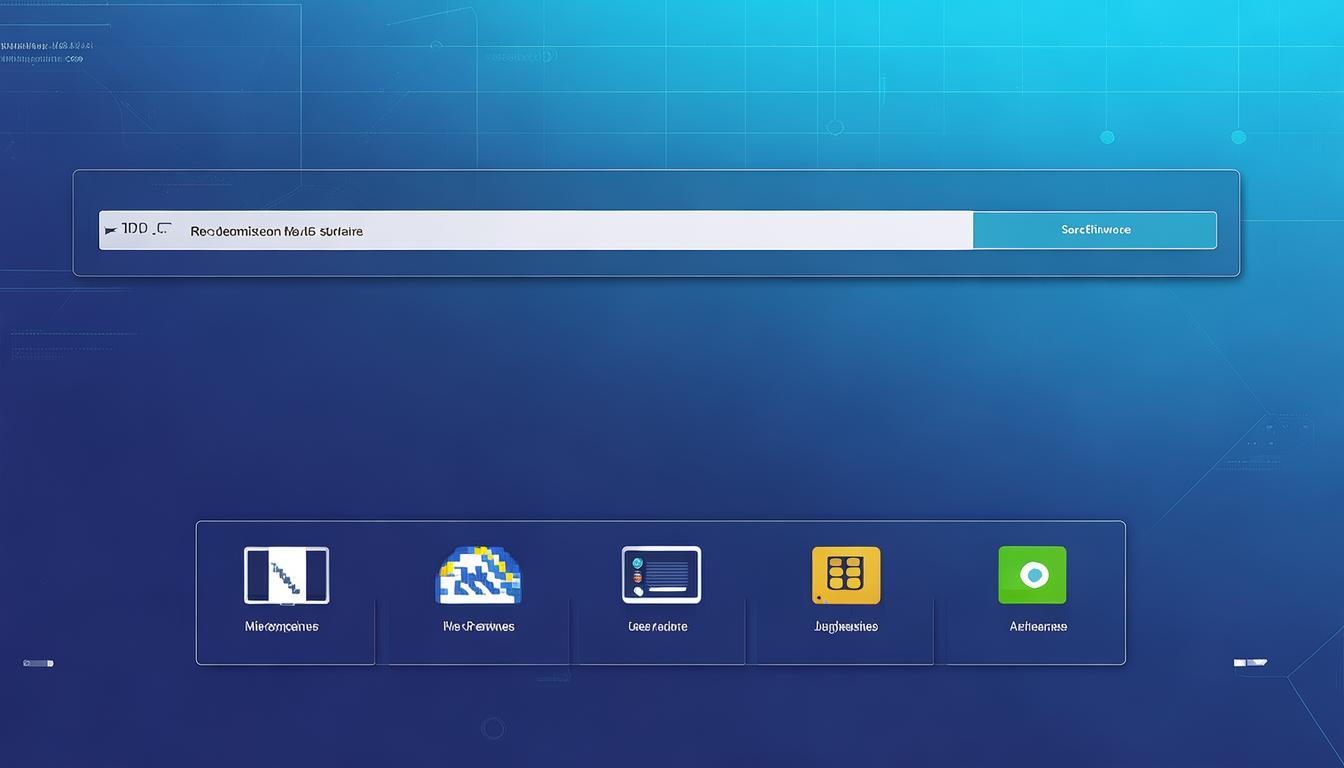This screenshot has height=768, width=1344.
Task: Toggle the small indicator at bottom-right edge
Action: tap(1250, 662)
